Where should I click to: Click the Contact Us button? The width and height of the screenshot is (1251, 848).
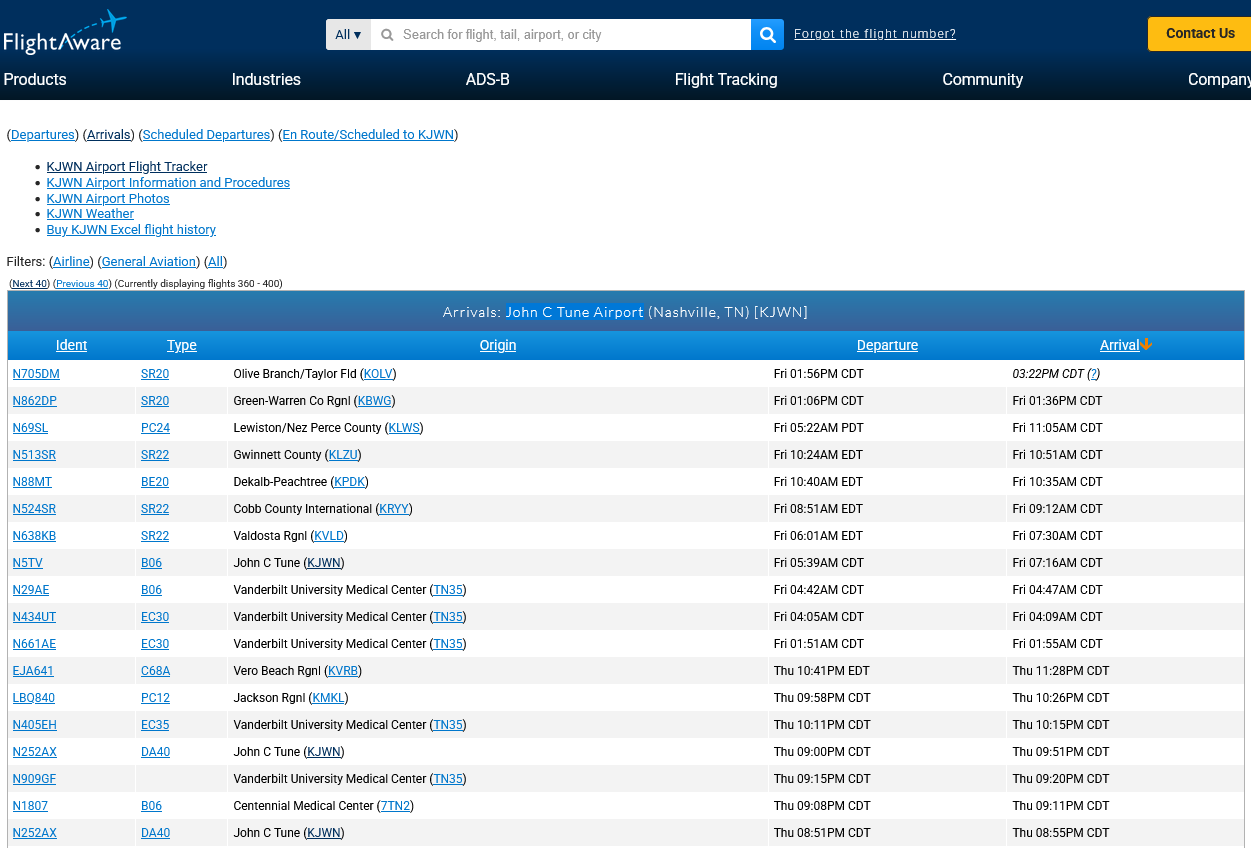pyautogui.click(x=1199, y=34)
